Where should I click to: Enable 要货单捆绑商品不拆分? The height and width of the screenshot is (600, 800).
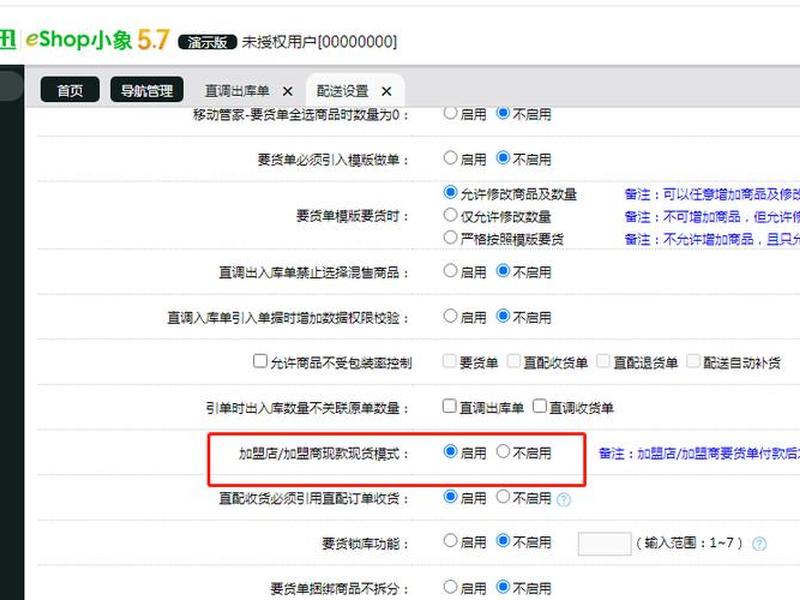point(450,586)
